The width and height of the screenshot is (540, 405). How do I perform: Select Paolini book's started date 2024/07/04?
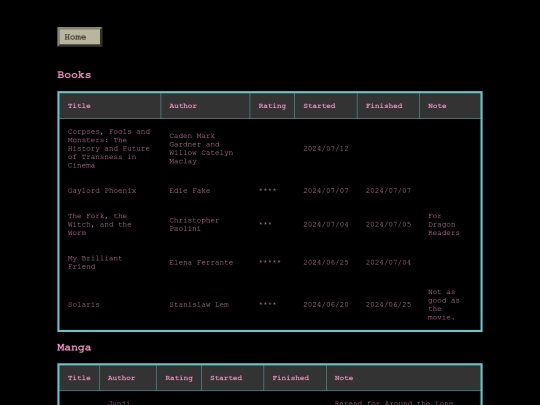326,224
